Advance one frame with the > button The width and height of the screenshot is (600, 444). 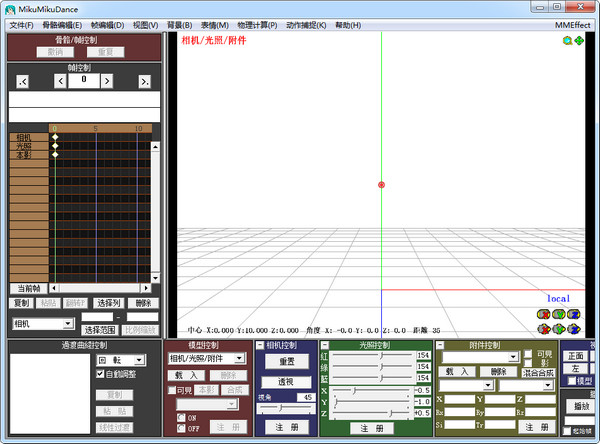point(108,81)
